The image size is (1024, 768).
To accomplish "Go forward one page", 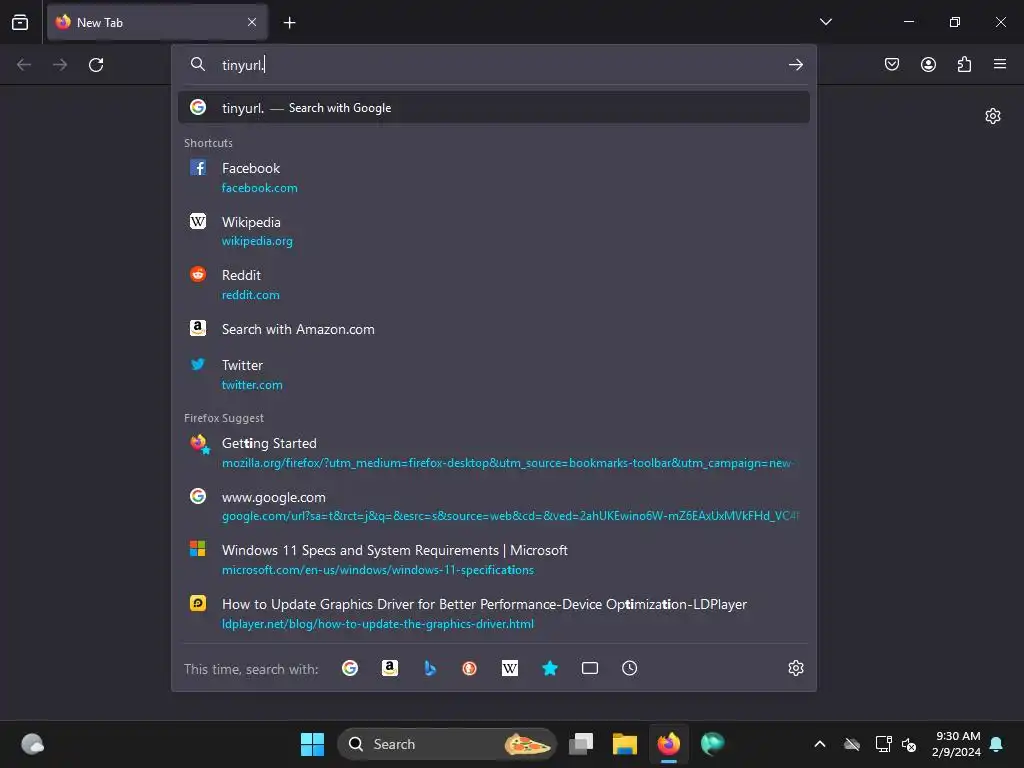I will 60,65.
